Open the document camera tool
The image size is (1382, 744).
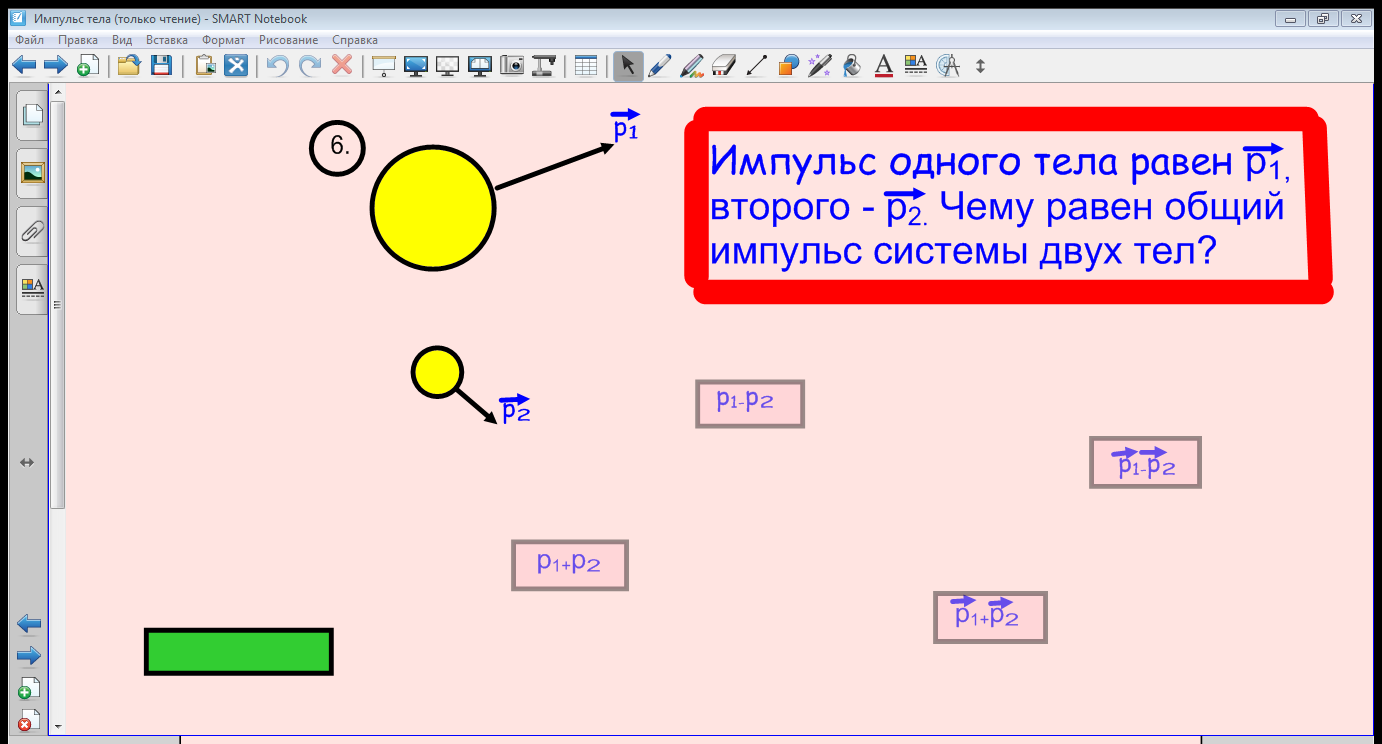(543, 66)
